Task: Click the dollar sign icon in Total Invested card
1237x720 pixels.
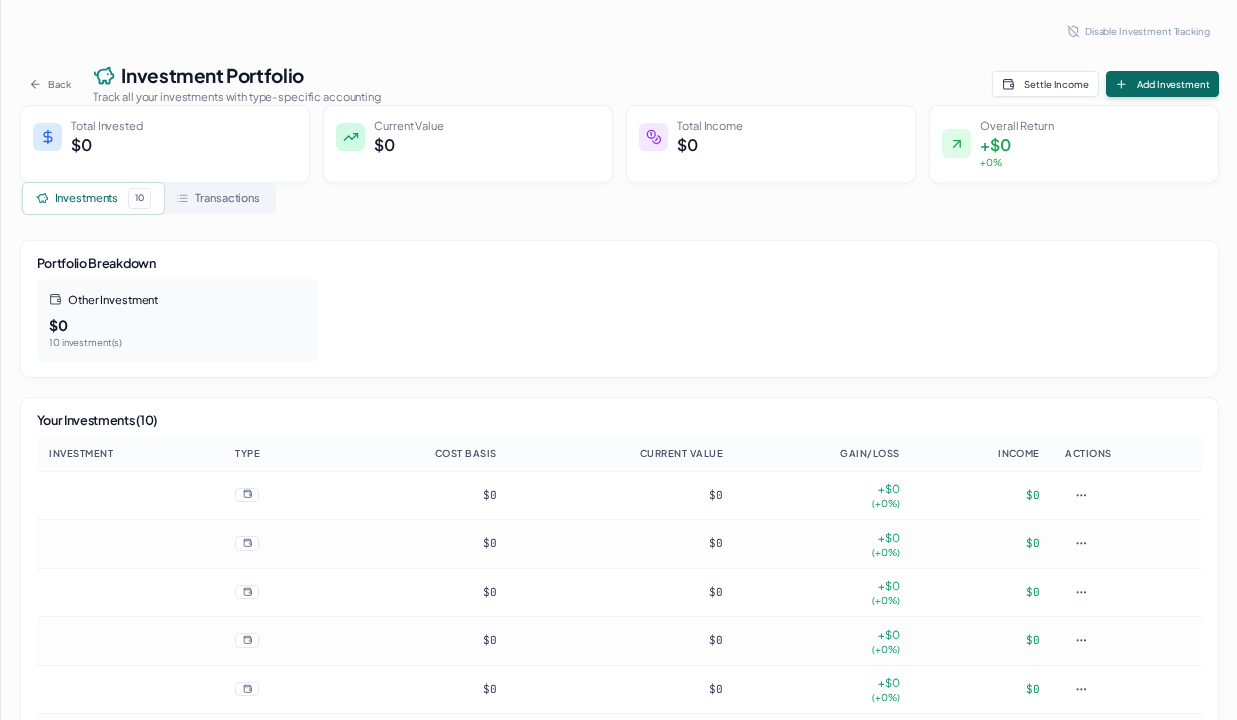Action: coord(47,137)
